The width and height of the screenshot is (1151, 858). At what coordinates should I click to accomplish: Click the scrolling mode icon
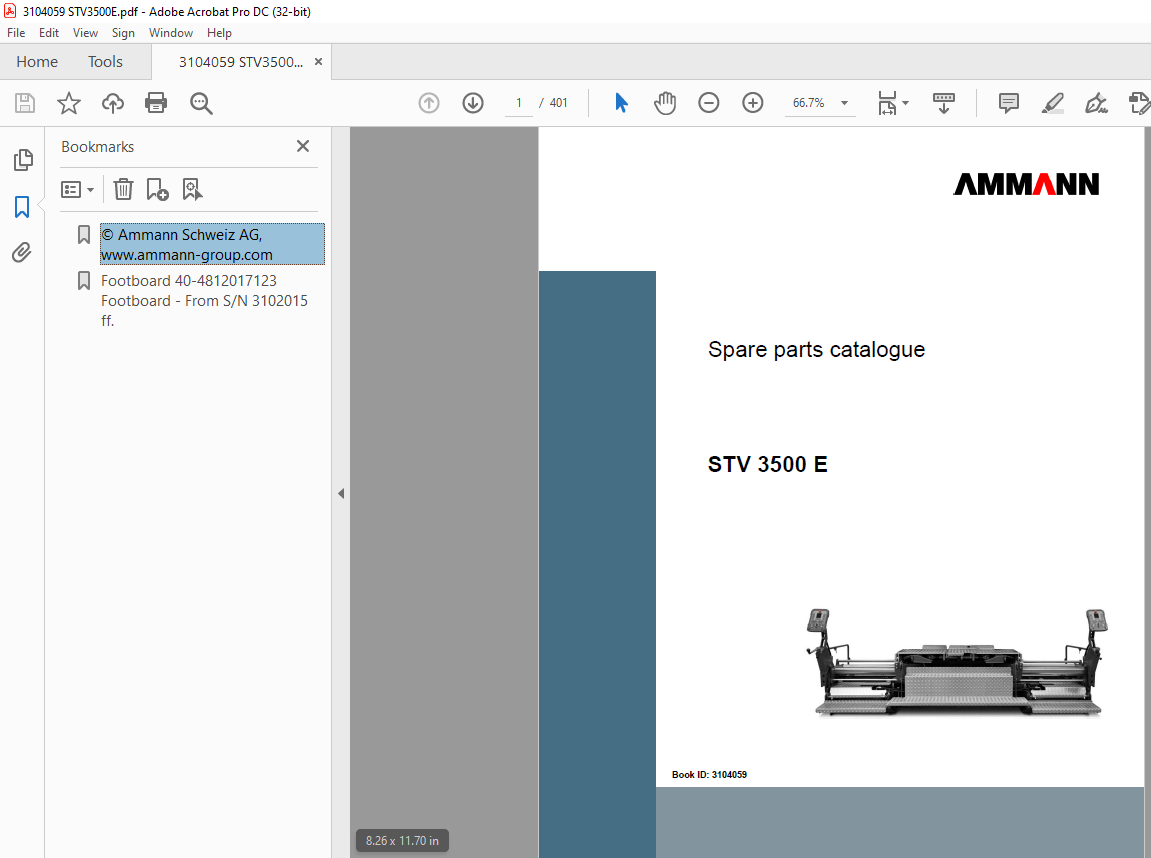pos(943,103)
